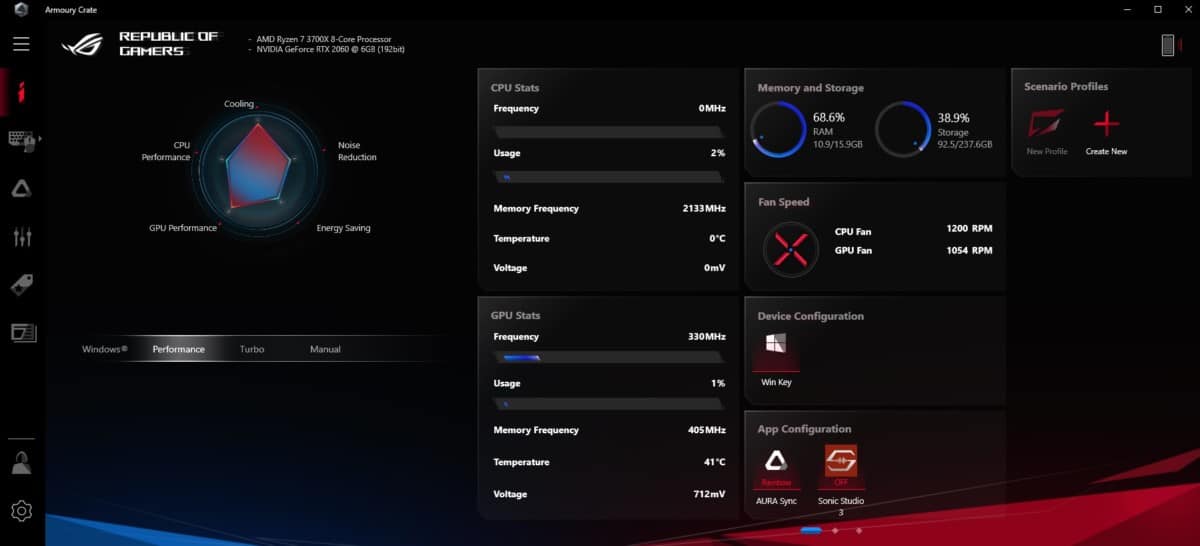
Task: Toggle the Win Key device setting
Action: 776,351
